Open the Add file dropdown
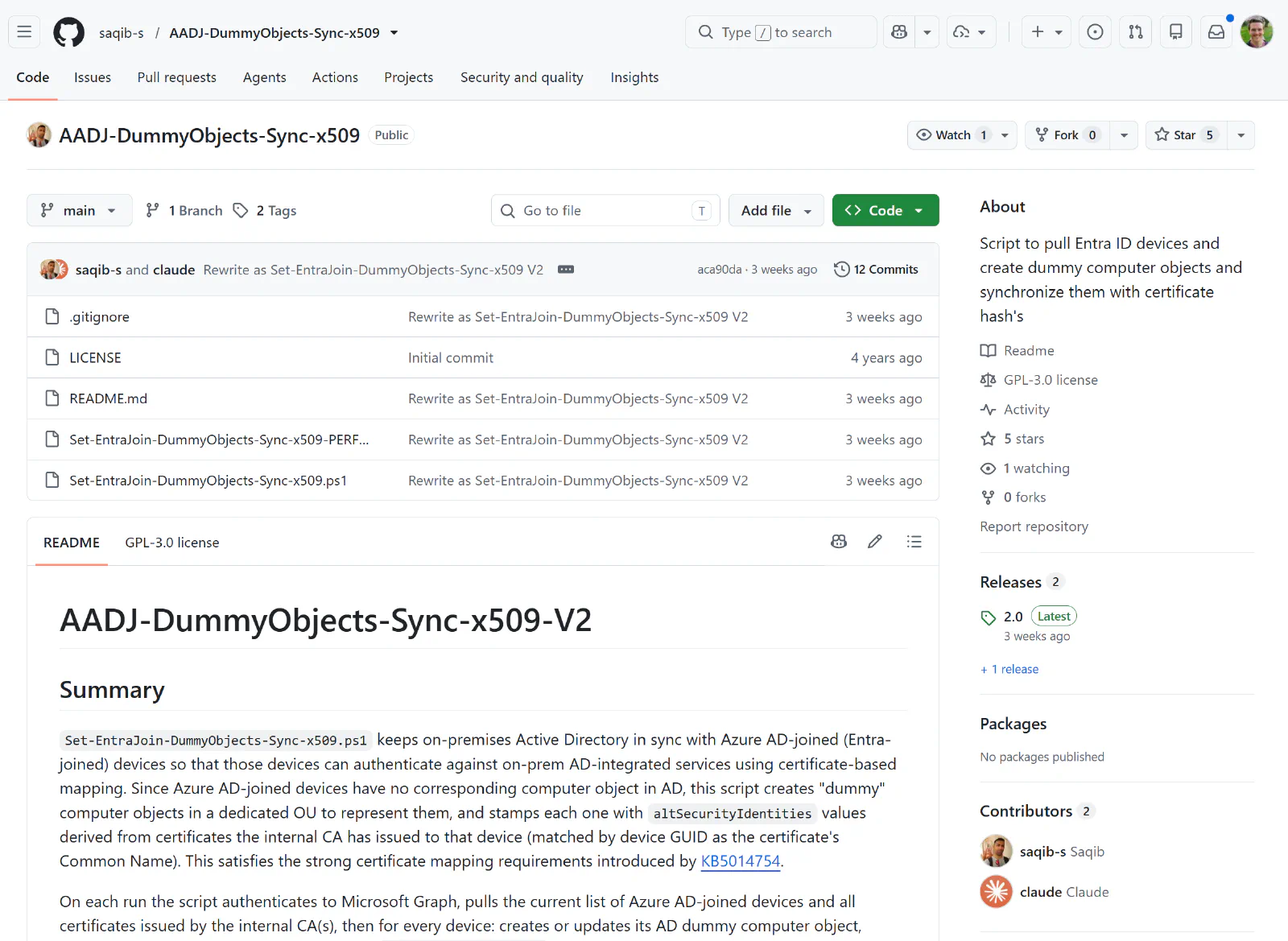The height and width of the screenshot is (941, 1288). (x=776, y=210)
